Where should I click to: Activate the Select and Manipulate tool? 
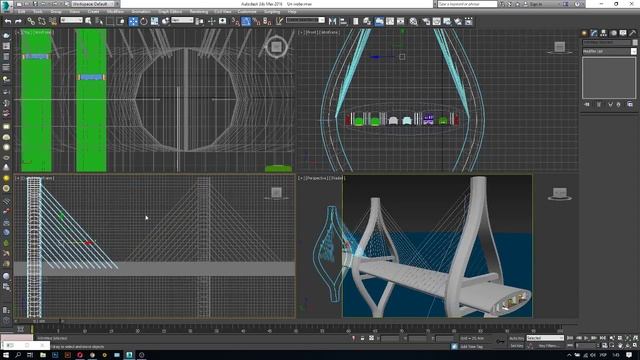[x=211, y=21]
